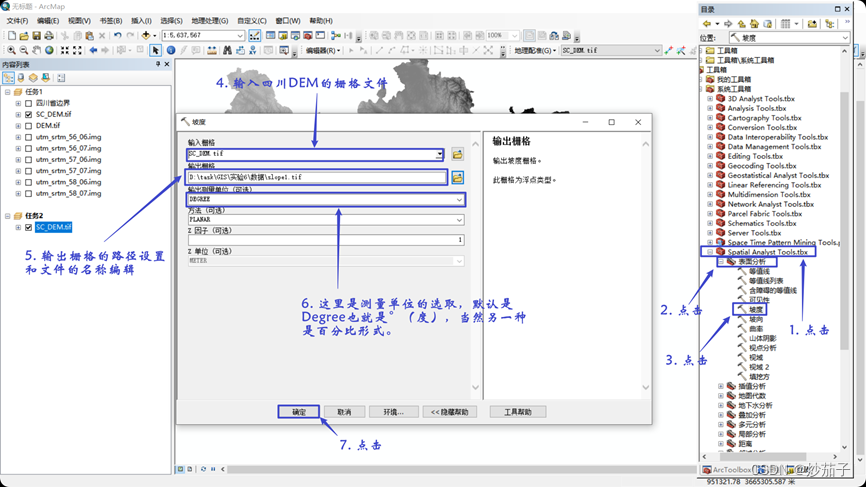Toggle checkbox for SC_DEM.tif under 任务2
Viewport: 866px width, 487px height.
click(29, 227)
